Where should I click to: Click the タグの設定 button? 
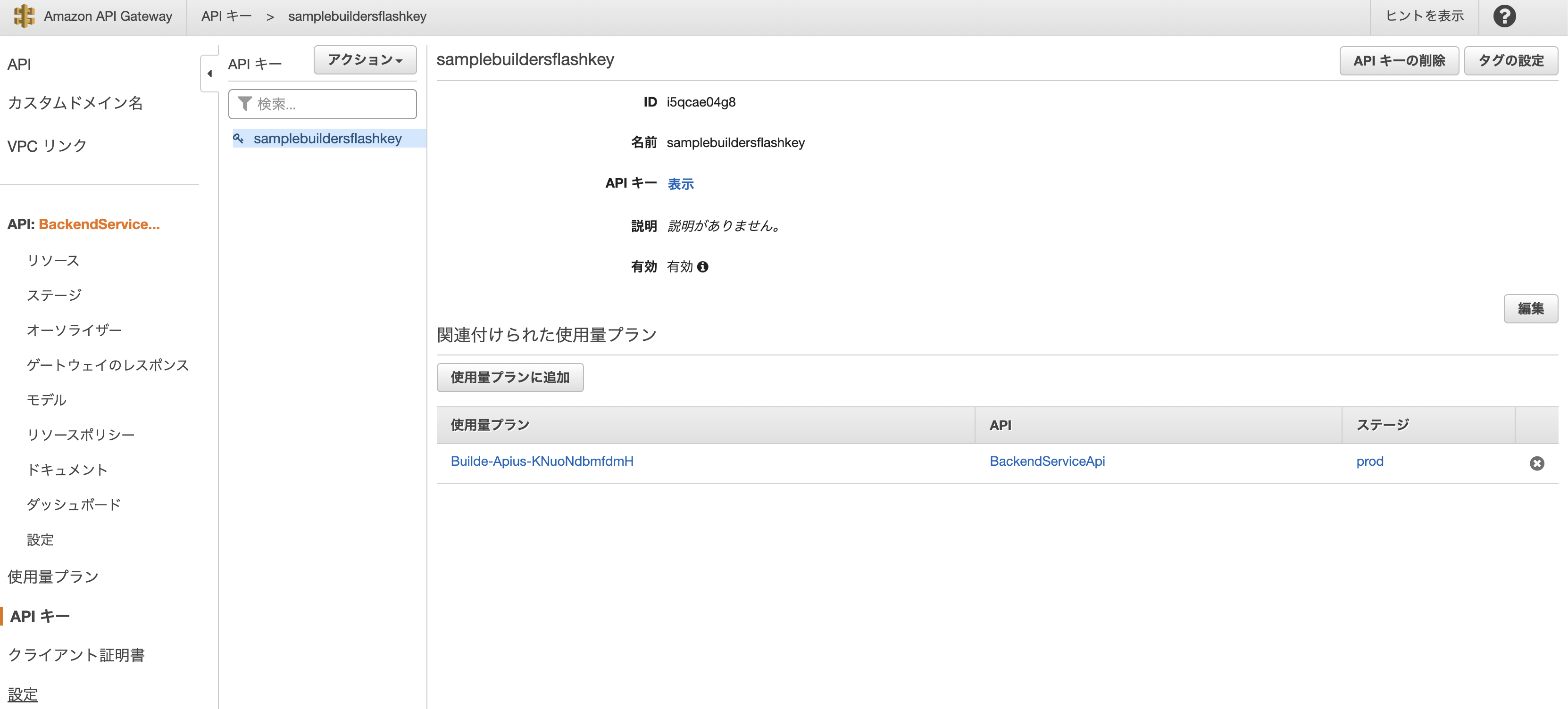click(x=1511, y=61)
